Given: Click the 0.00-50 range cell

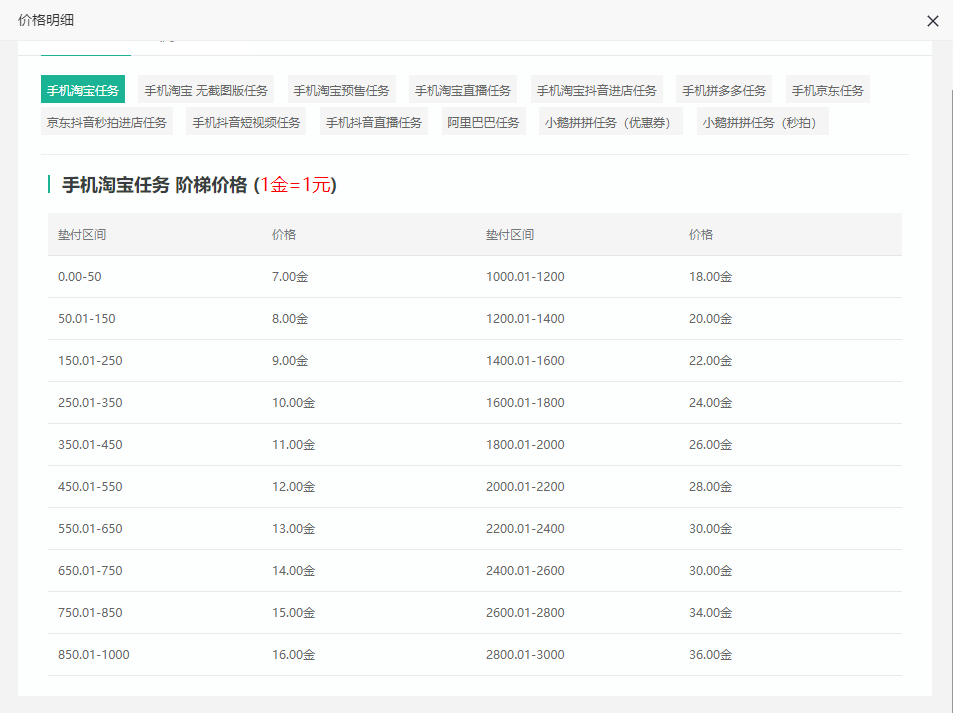Looking at the screenshot, I should click(x=80, y=277).
